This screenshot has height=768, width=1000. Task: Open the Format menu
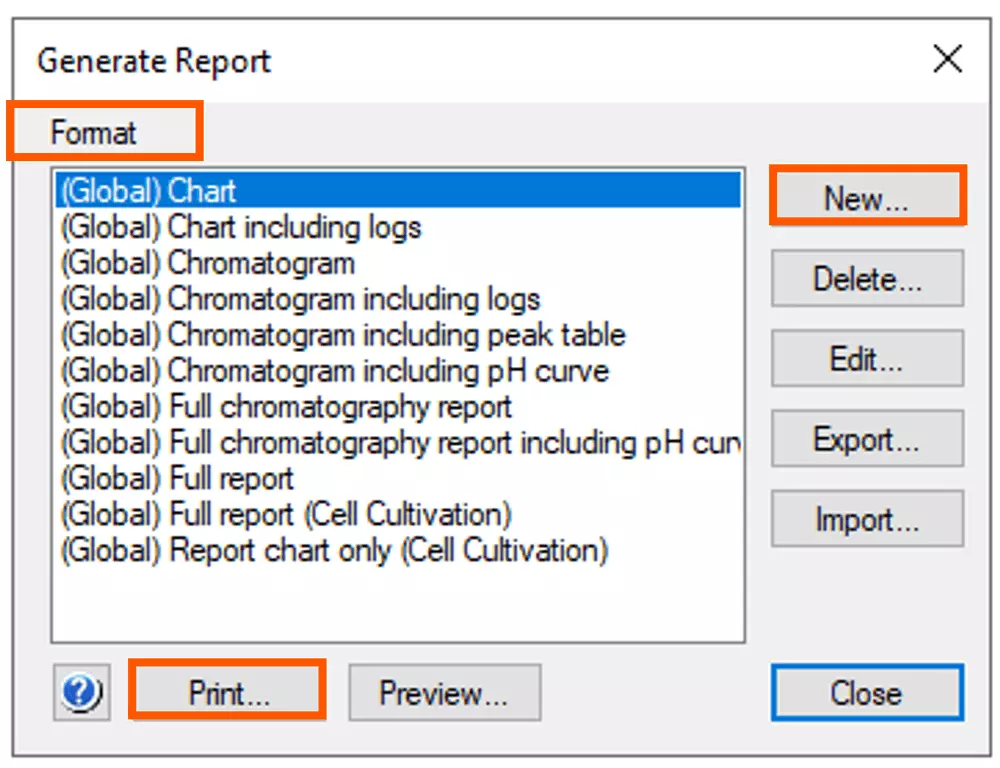pyautogui.click(x=94, y=133)
